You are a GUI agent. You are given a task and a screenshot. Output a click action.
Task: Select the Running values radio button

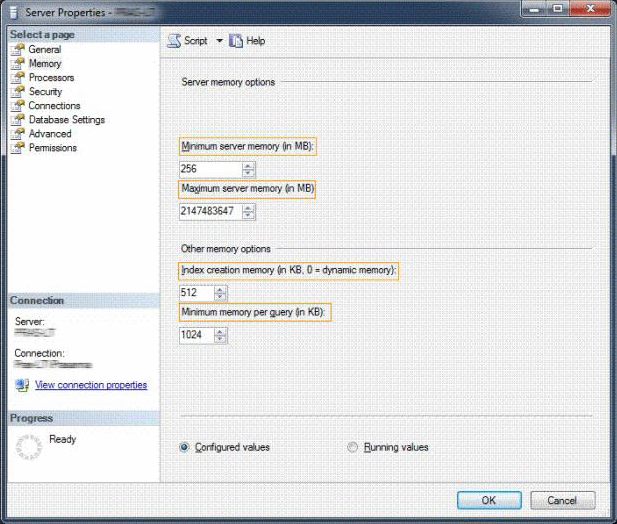pyautogui.click(x=352, y=447)
